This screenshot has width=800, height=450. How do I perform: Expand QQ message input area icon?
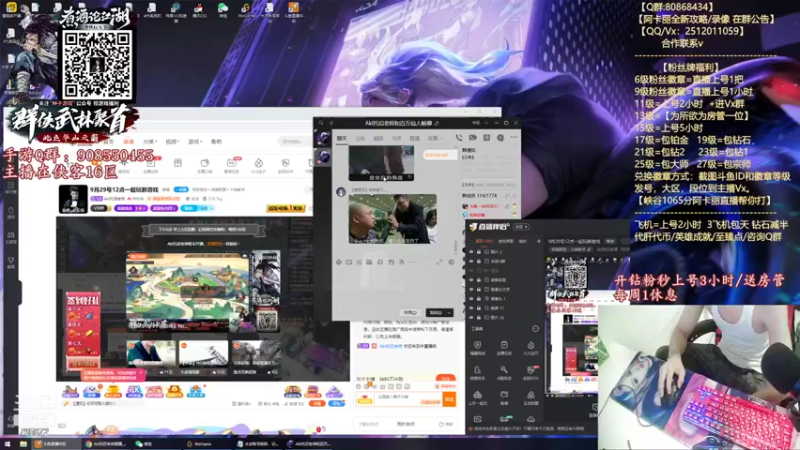(439, 262)
